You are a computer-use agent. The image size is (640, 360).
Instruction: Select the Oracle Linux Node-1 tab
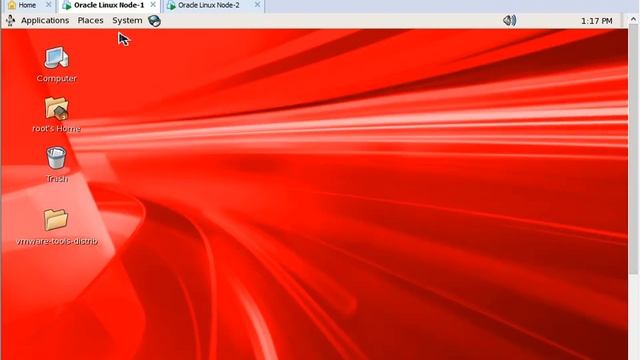[x=109, y=5]
